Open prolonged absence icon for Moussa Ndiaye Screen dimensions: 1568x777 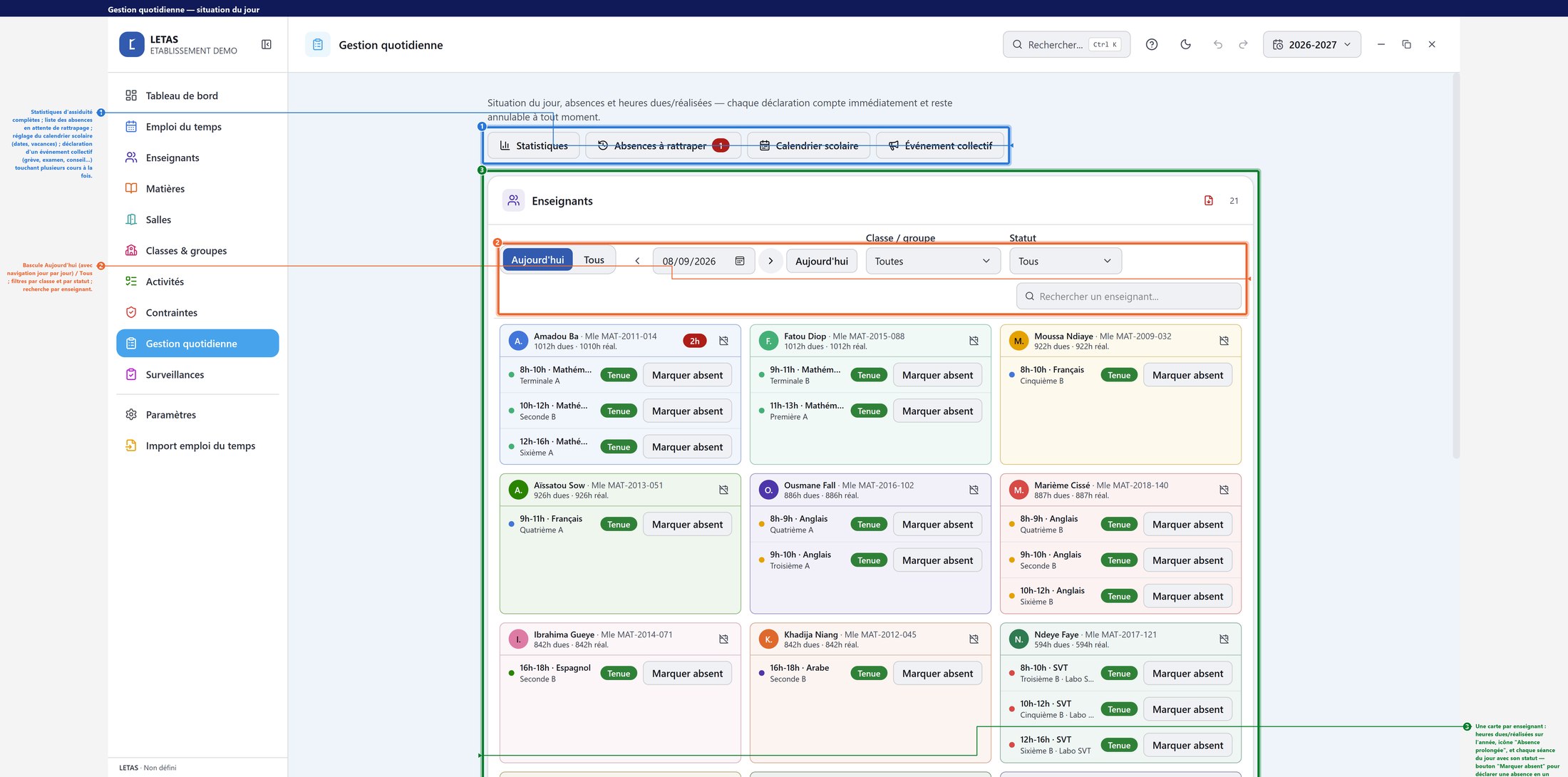pos(1224,341)
